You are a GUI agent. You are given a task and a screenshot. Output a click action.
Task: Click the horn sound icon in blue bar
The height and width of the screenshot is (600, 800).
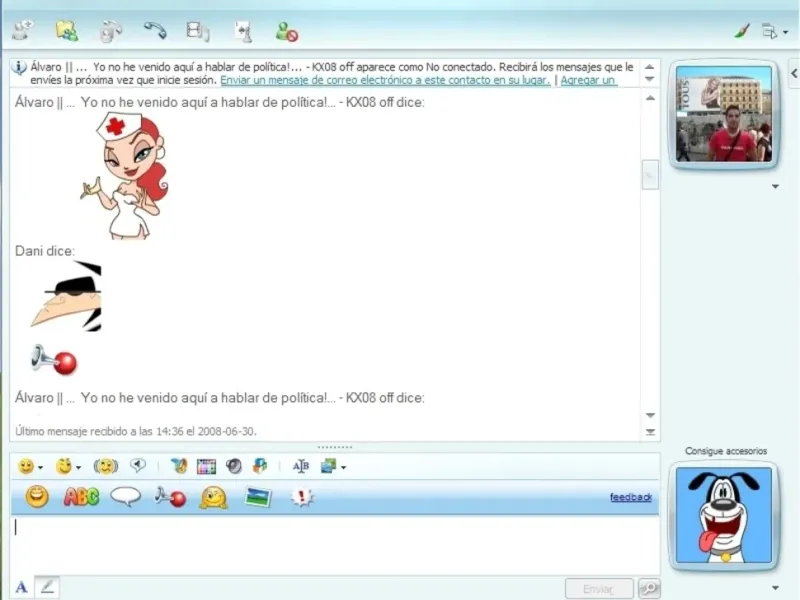tap(170, 497)
